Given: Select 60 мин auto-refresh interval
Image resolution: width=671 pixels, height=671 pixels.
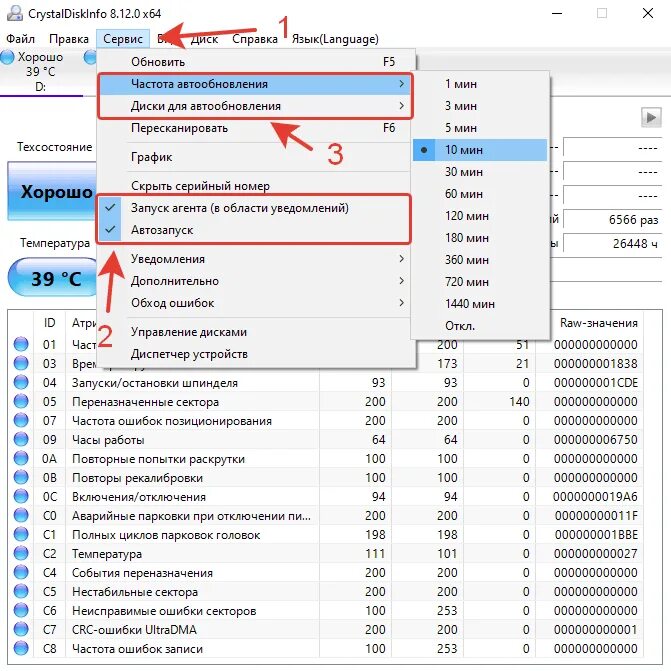Looking at the screenshot, I should (x=480, y=194).
